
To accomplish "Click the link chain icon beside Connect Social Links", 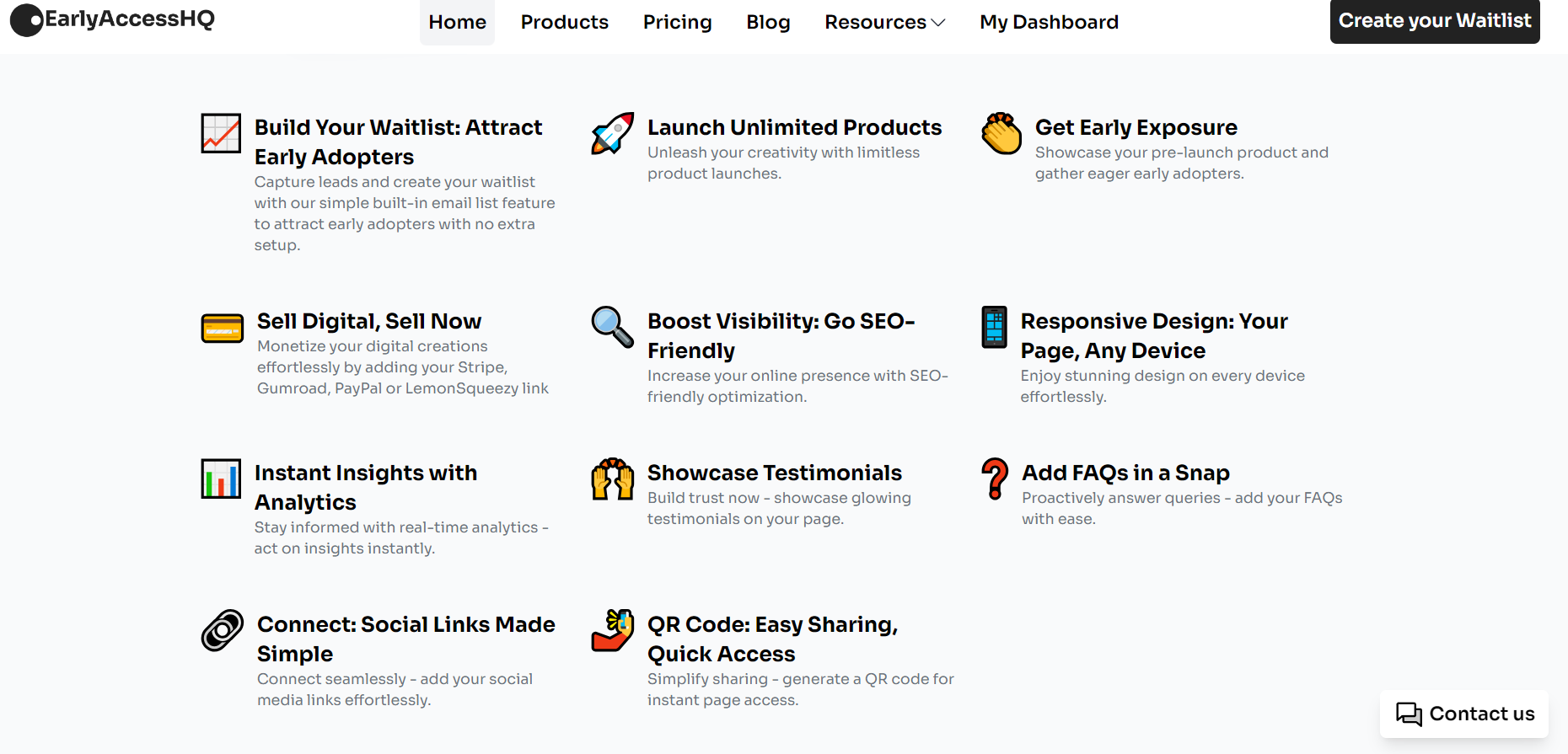I will [223, 630].
